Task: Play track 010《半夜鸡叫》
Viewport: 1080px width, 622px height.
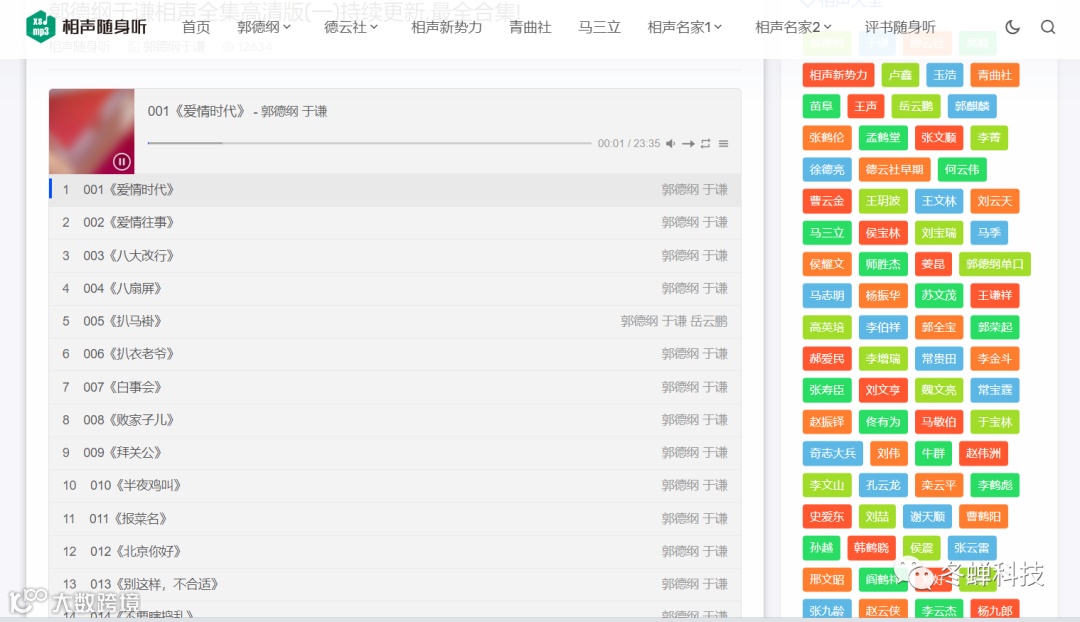Action: tap(395, 486)
